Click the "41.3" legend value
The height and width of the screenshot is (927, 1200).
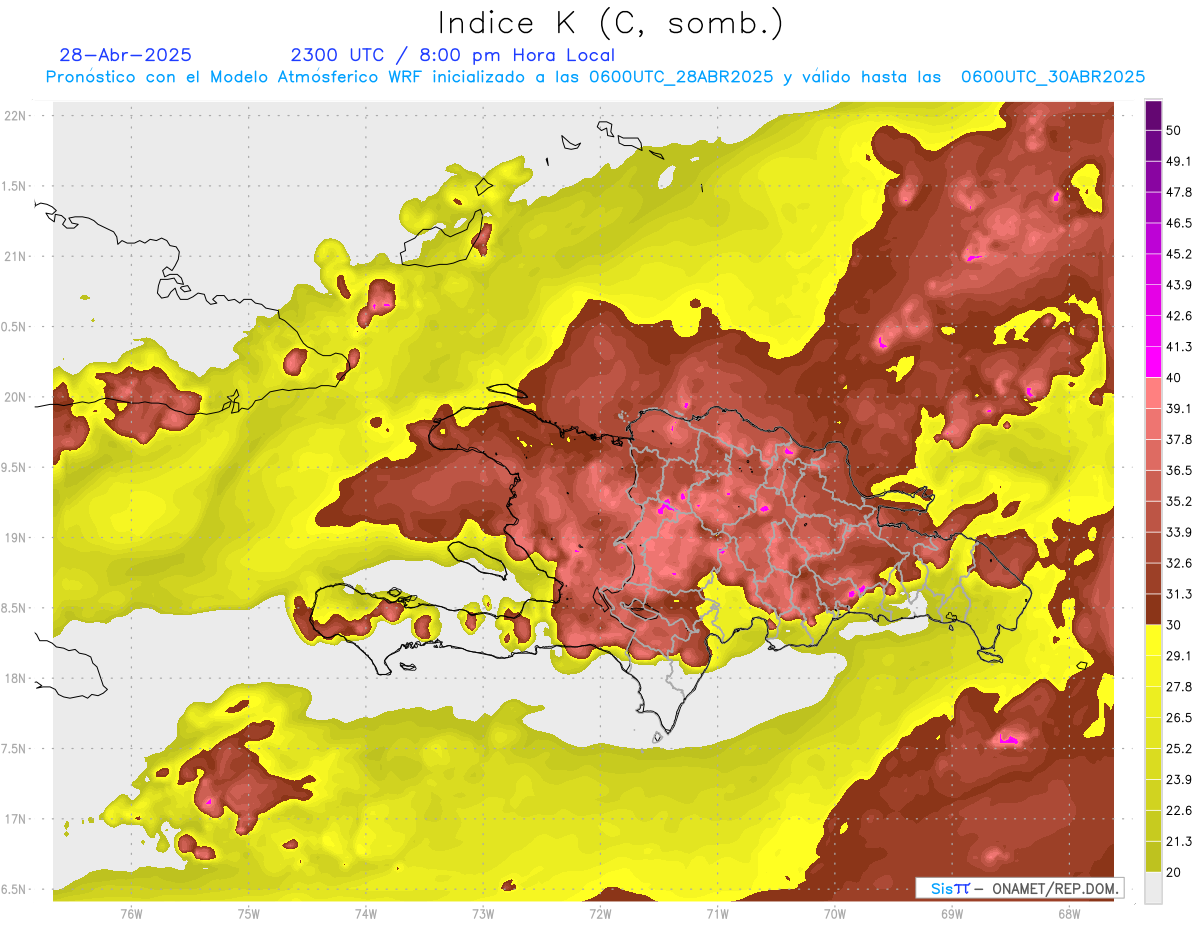tap(1178, 347)
